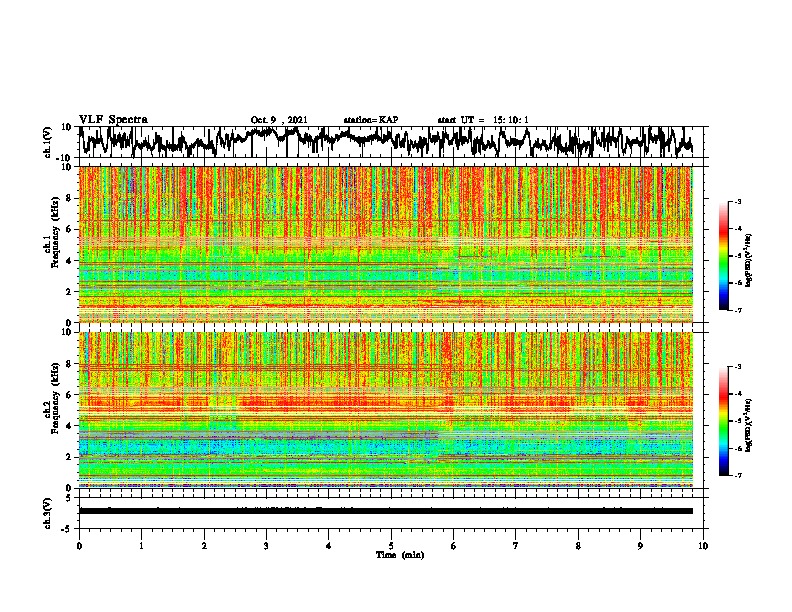Select the "start UT = 15:10: 1" text

tap(483, 120)
